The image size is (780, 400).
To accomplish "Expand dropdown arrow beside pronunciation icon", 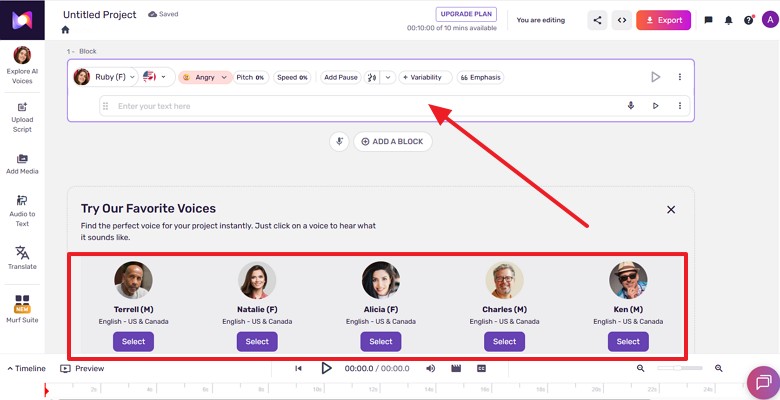I will pyautogui.click(x=388, y=78).
